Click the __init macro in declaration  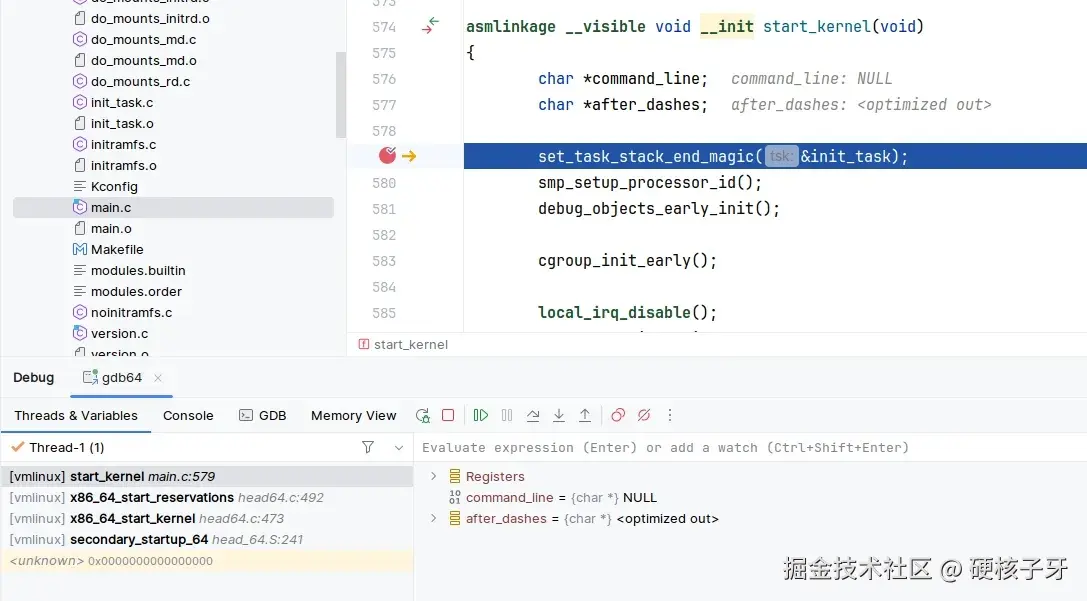727,26
